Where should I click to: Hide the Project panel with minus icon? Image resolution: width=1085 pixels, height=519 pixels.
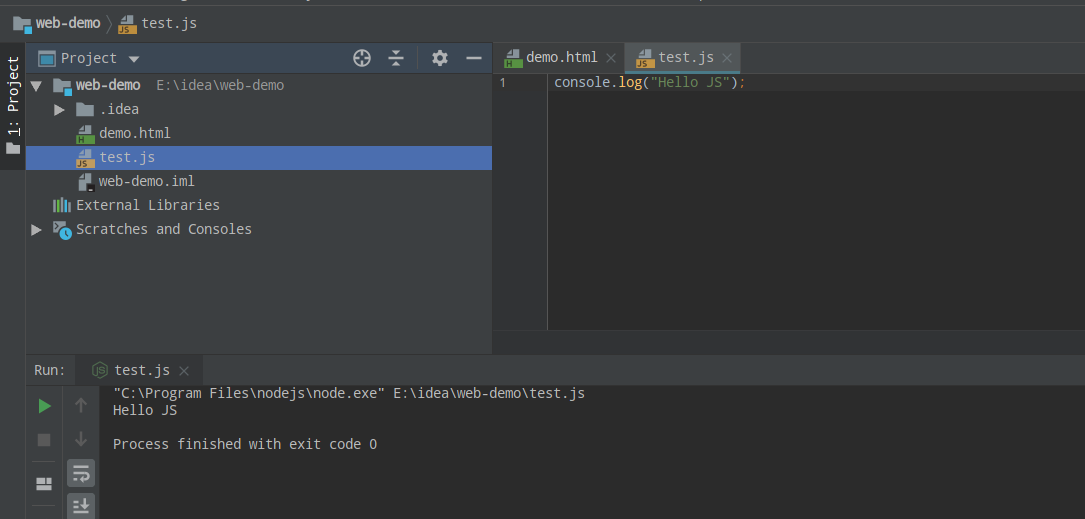point(474,58)
